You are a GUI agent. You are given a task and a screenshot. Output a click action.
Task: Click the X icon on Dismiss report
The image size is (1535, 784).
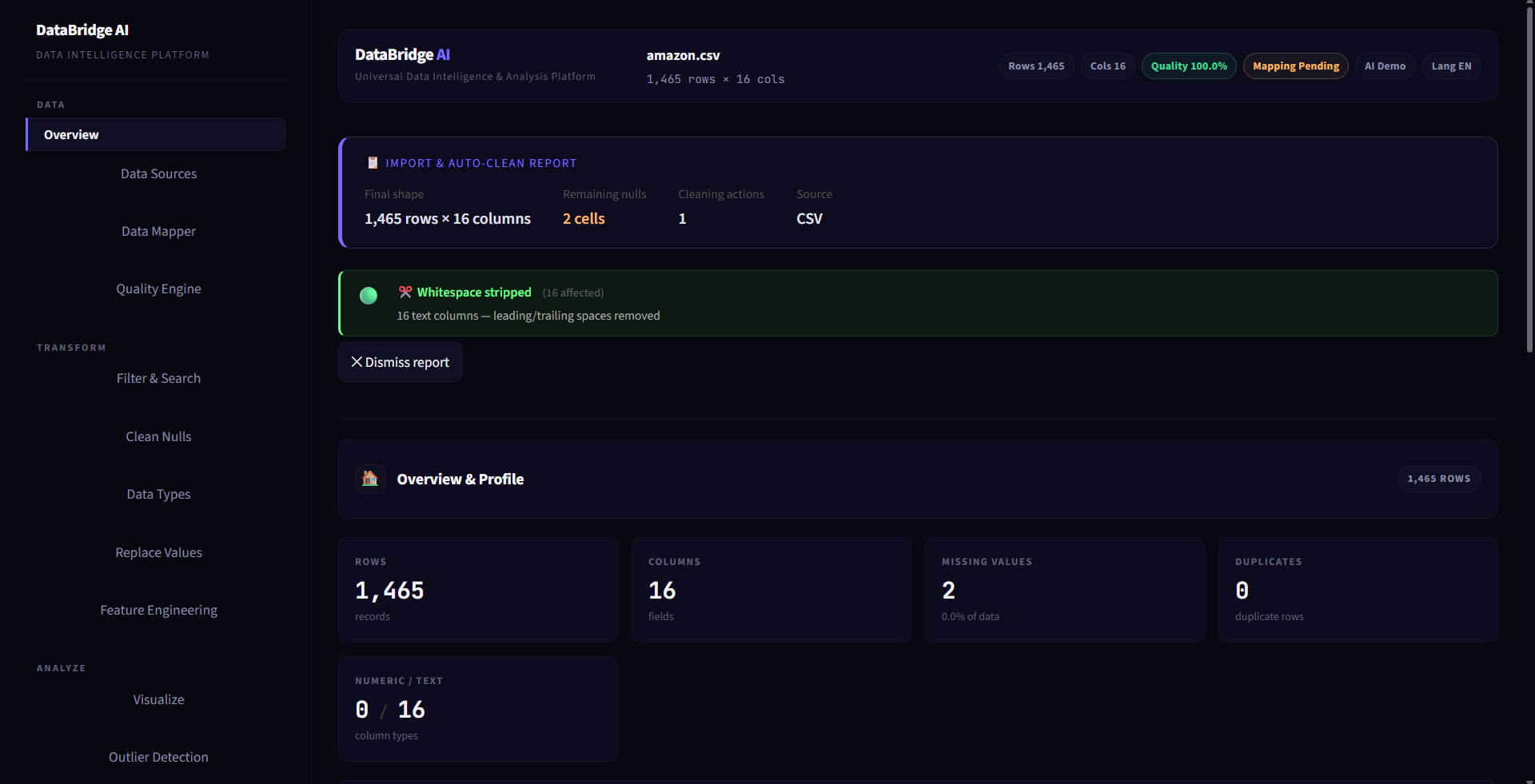click(357, 362)
